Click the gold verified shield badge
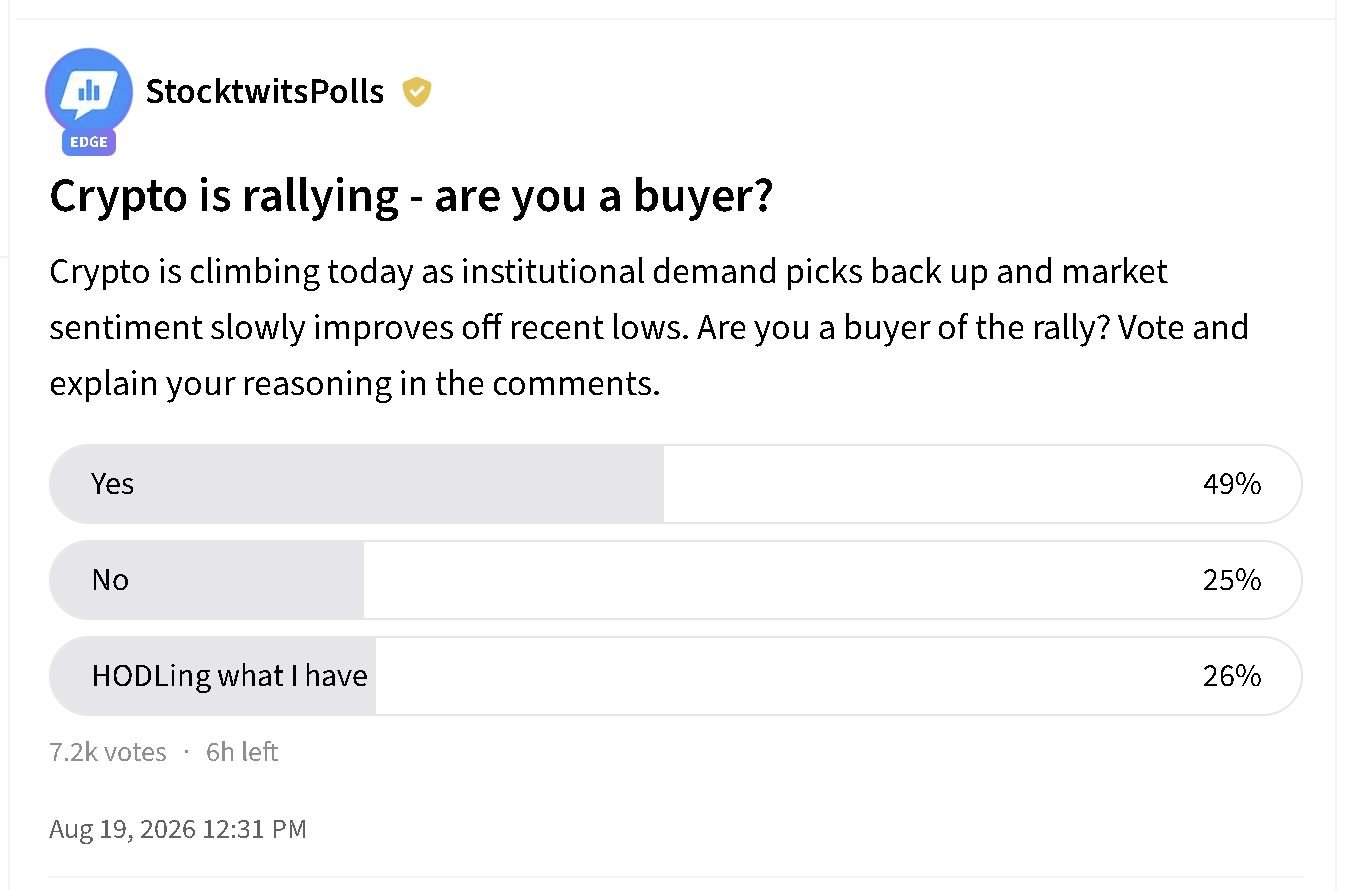The width and height of the screenshot is (1352, 890). coord(416,92)
